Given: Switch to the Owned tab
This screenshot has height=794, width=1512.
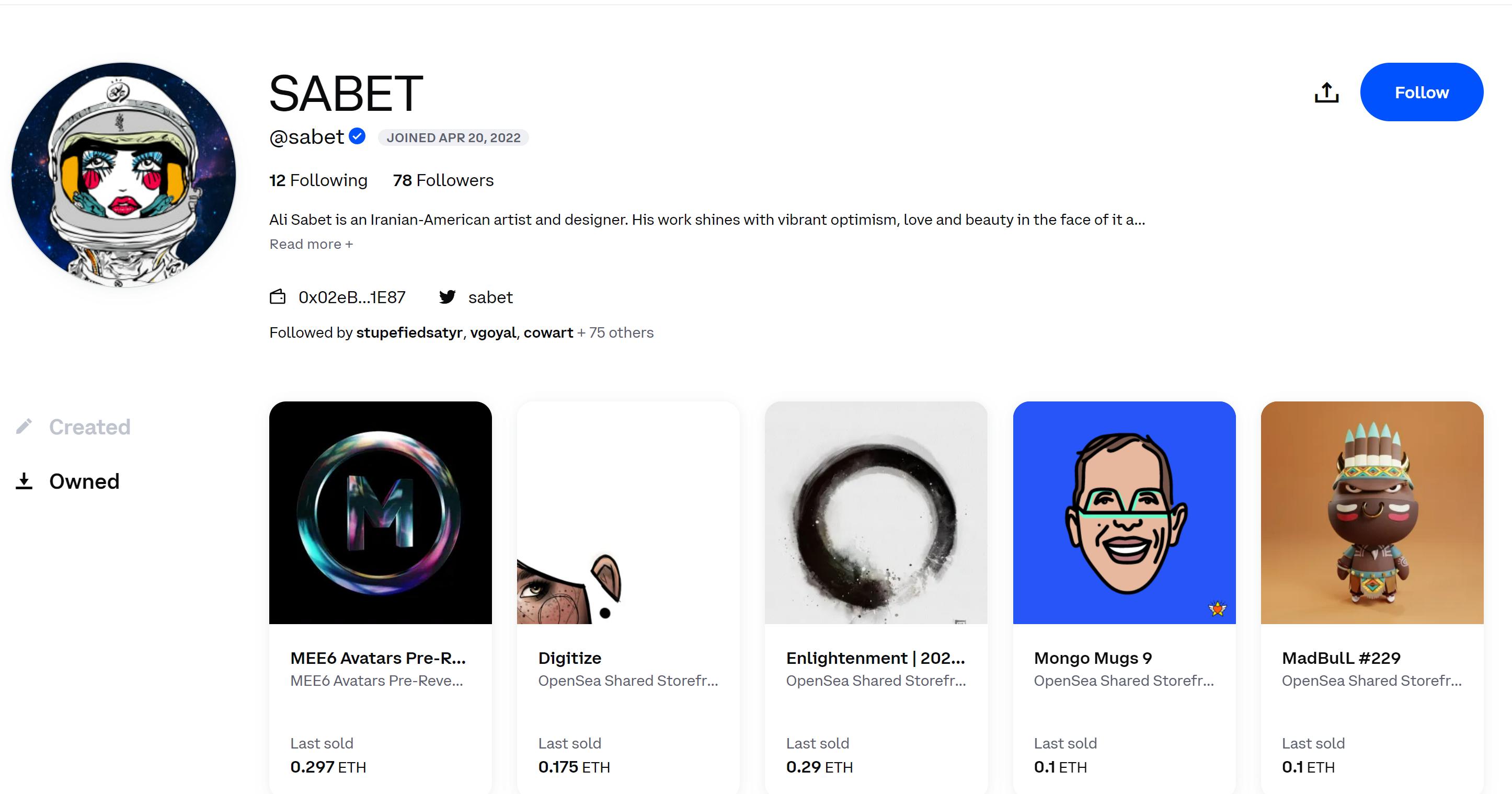Looking at the screenshot, I should (84, 481).
